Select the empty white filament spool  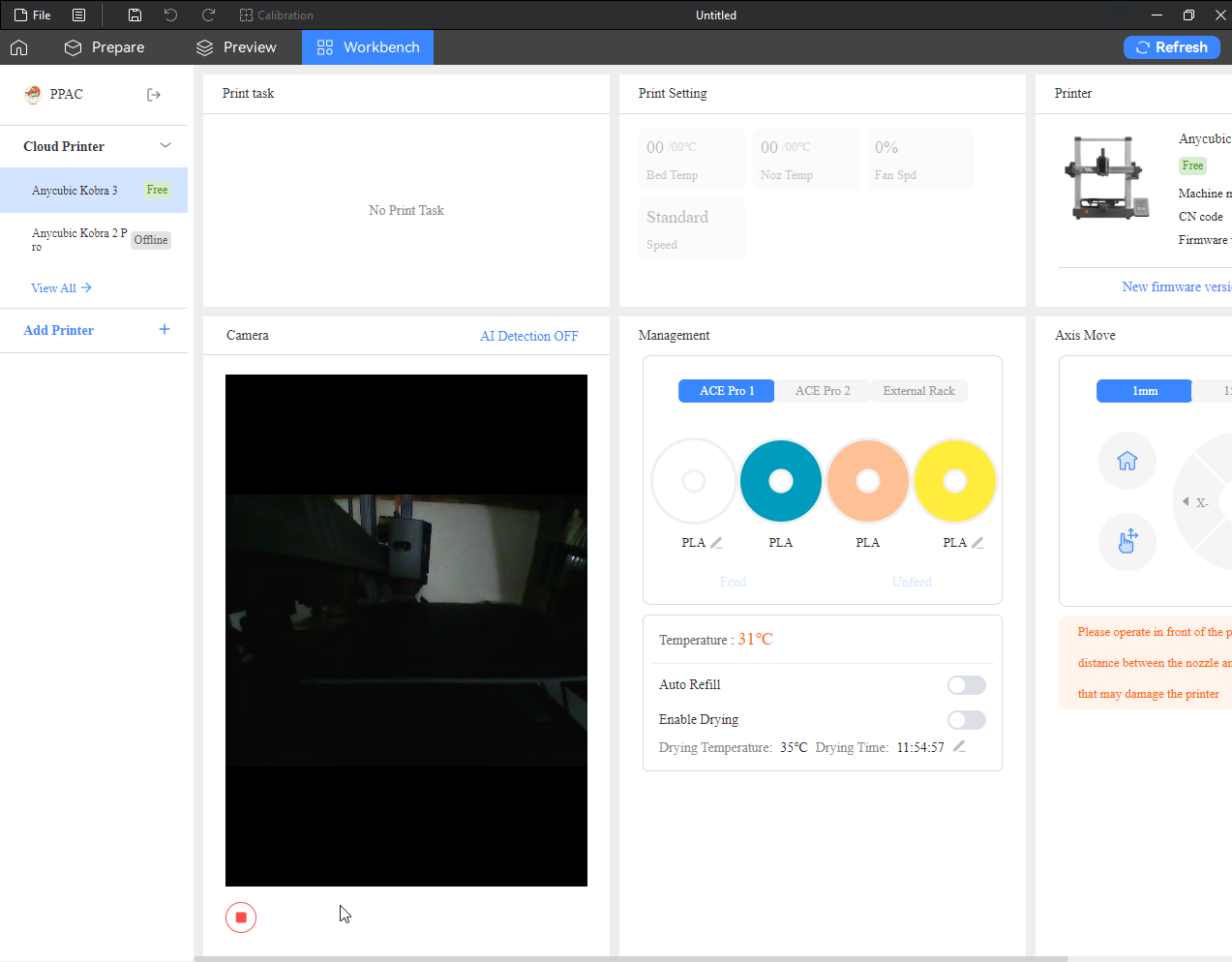(x=694, y=481)
